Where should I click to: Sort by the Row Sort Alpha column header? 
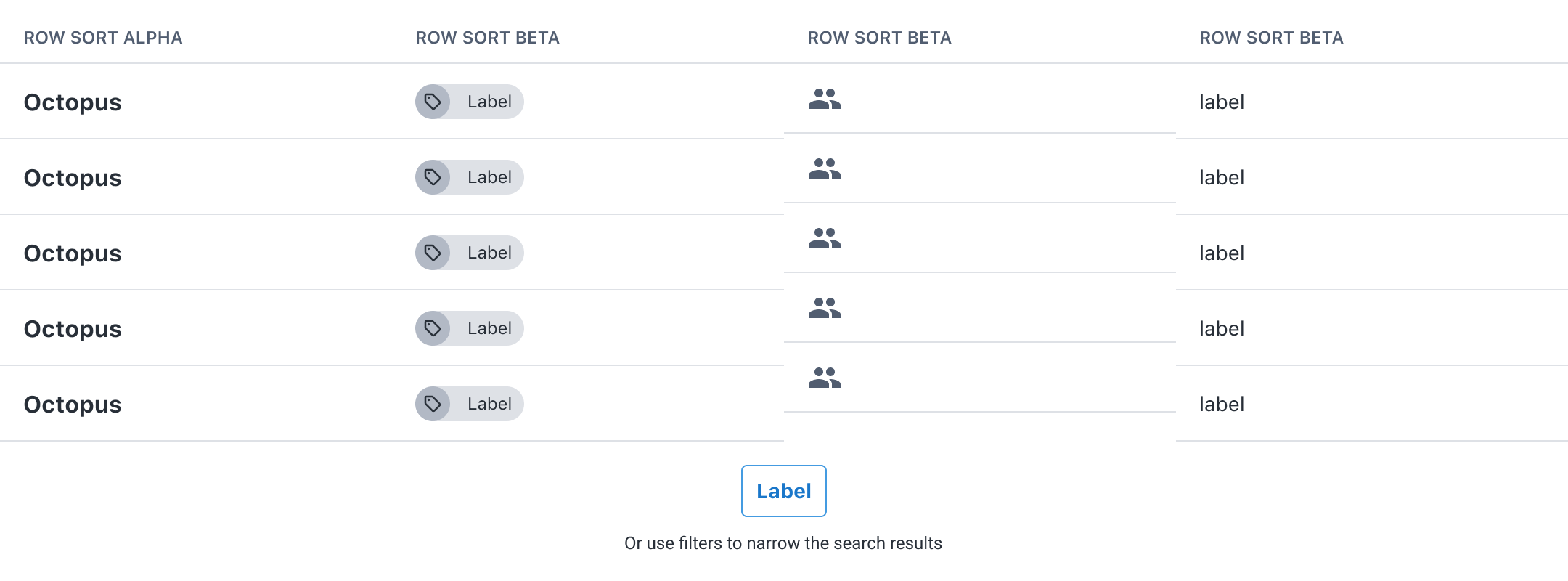(103, 38)
